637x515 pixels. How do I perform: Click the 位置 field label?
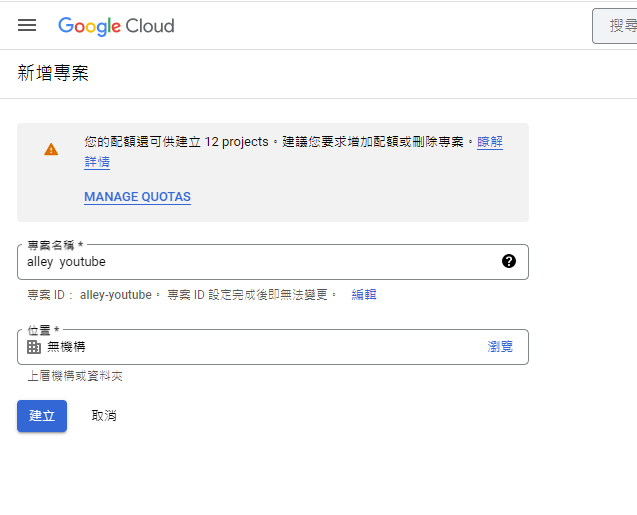click(43, 330)
